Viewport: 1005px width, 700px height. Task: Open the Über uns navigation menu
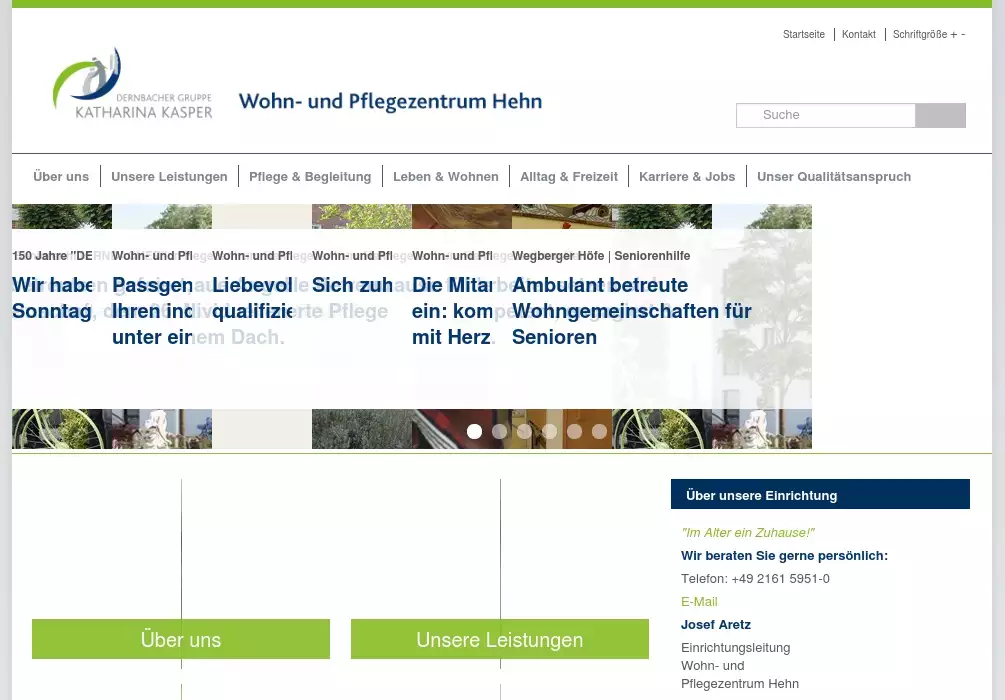[61, 177]
